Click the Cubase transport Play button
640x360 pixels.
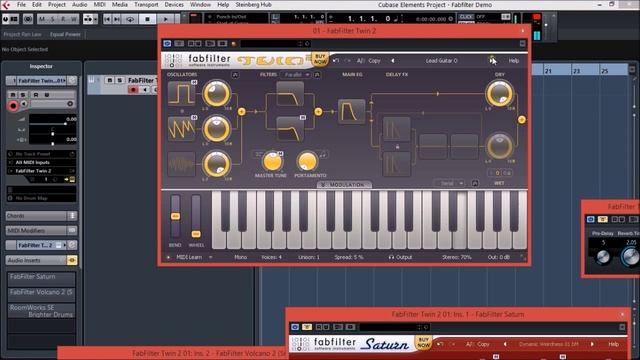pyautogui.click(x=166, y=19)
